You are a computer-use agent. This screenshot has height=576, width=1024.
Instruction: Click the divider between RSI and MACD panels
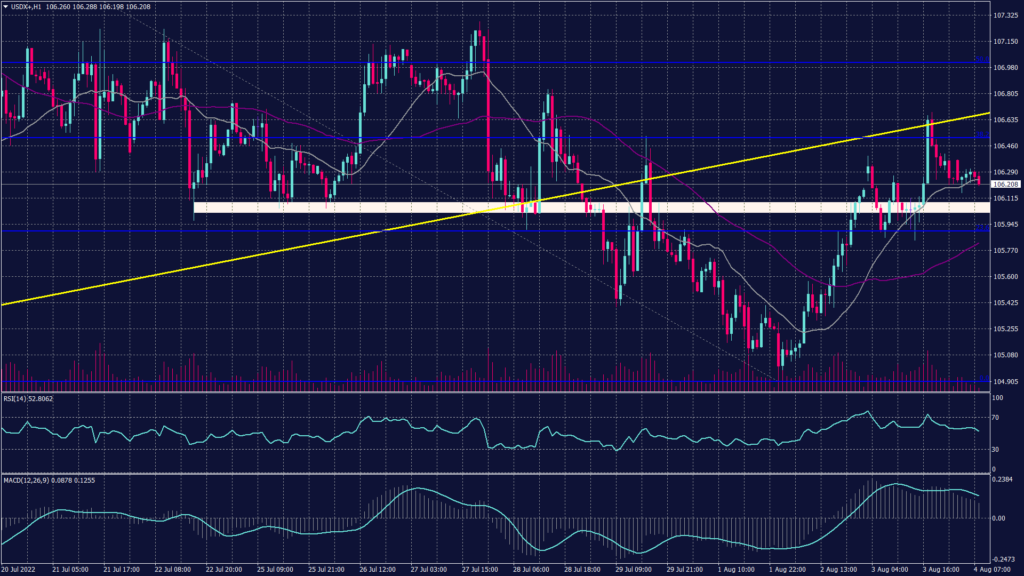[x=500, y=473]
